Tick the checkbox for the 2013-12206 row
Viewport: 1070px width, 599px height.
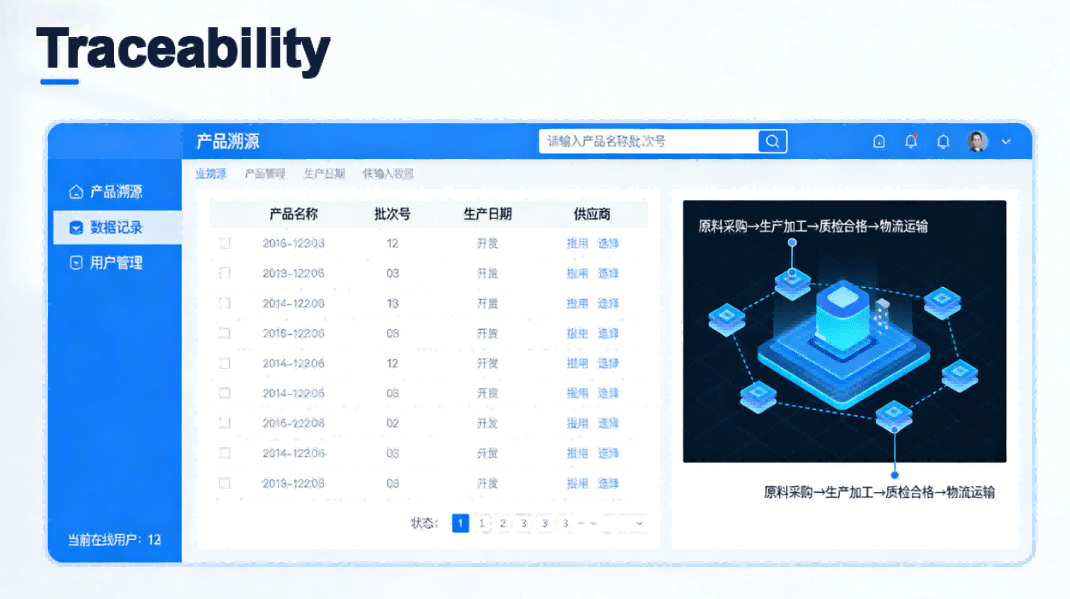227,272
